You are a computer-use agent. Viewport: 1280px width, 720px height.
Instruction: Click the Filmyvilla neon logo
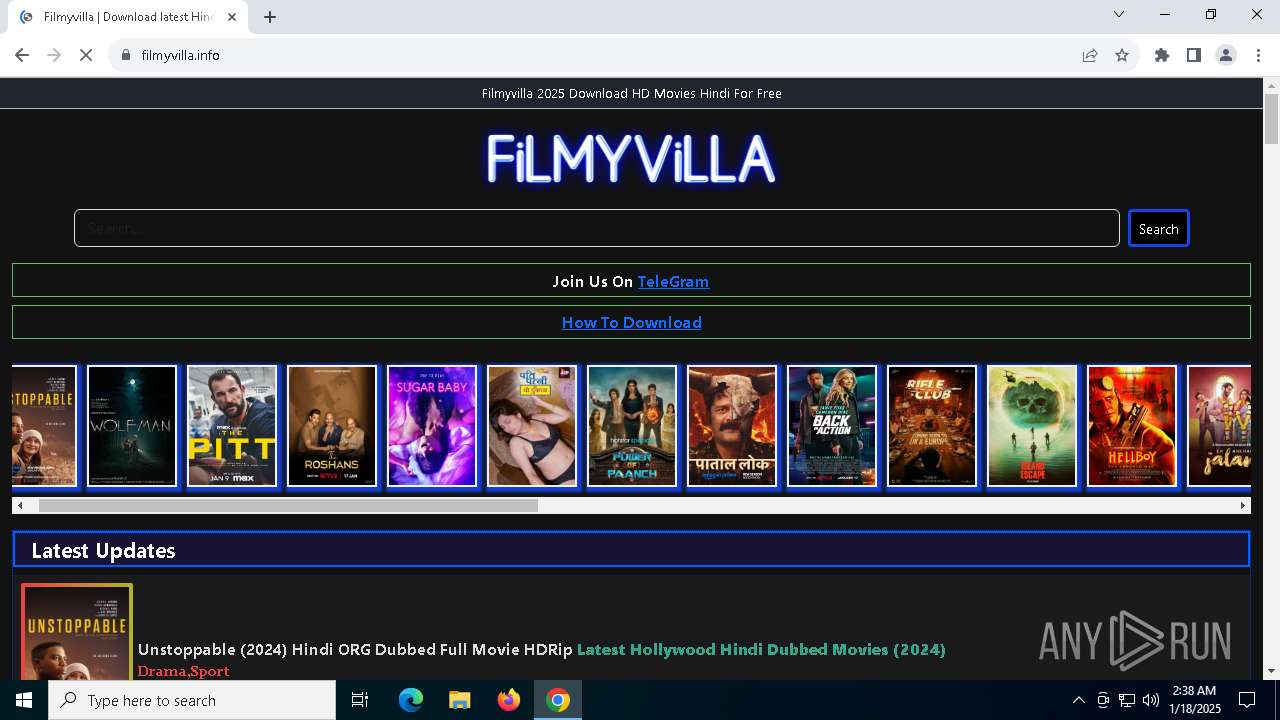pyautogui.click(x=631, y=159)
